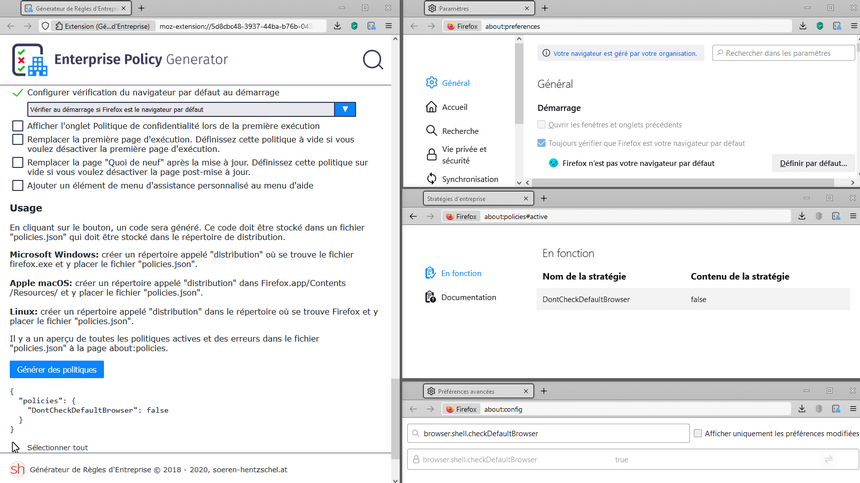
Task: Click the about:config search field
Action: (548, 433)
